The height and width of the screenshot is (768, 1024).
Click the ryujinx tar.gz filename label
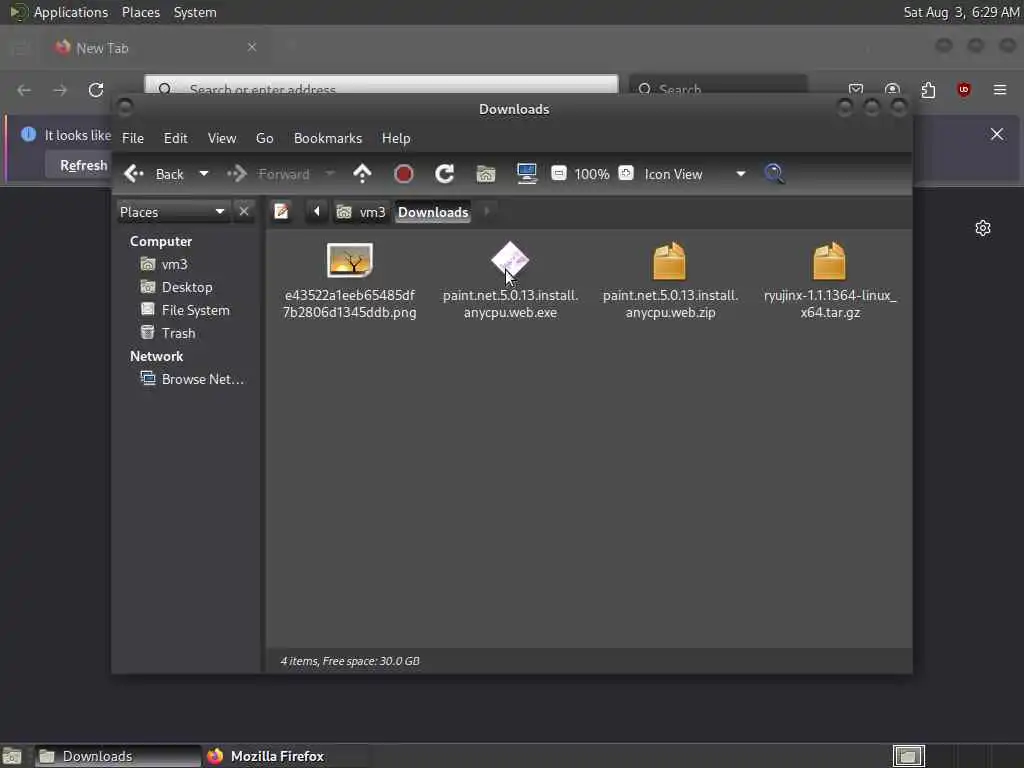click(830, 304)
